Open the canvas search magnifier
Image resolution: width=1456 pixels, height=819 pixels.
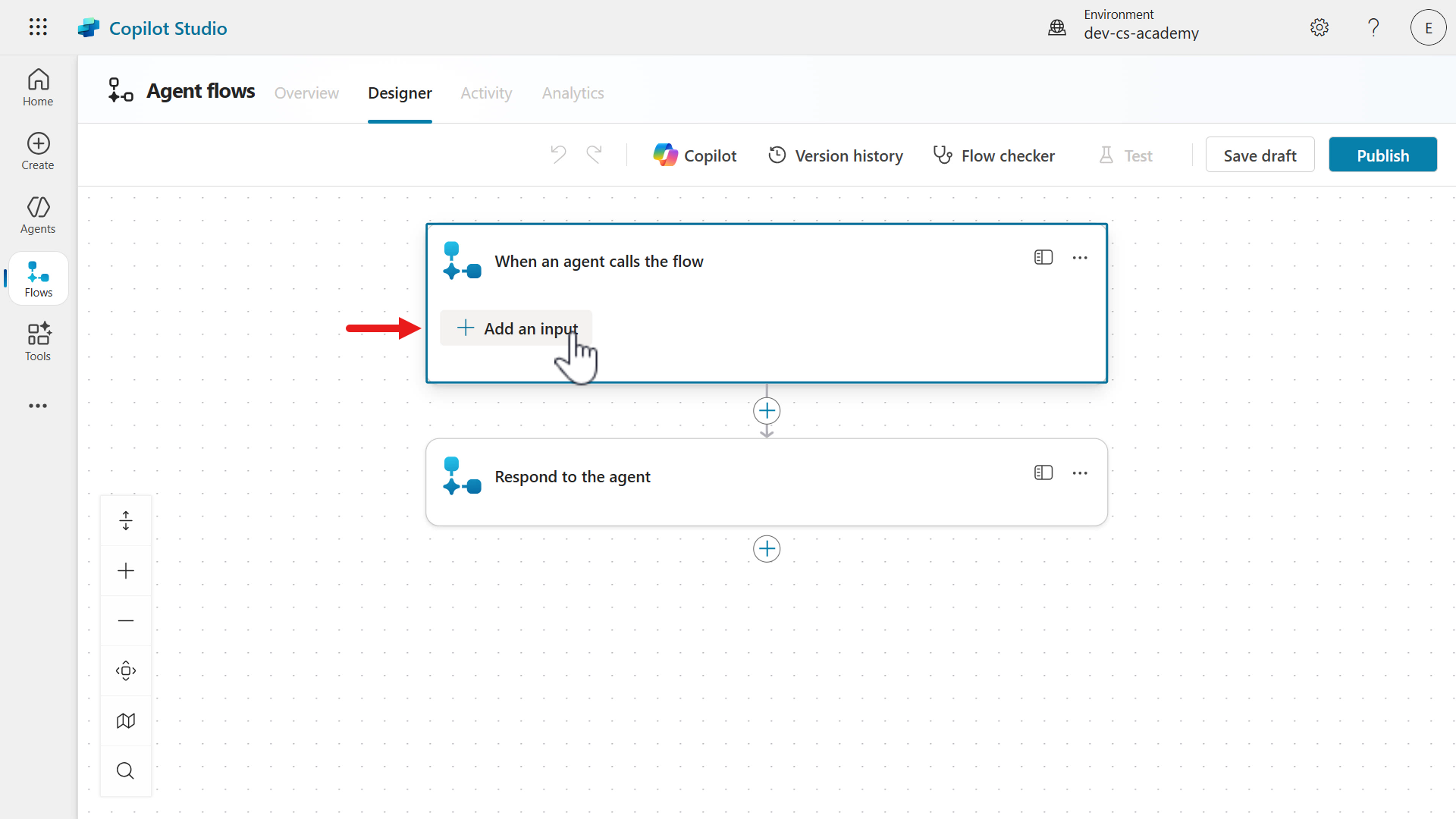pyautogui.click(x=126, y=771)
